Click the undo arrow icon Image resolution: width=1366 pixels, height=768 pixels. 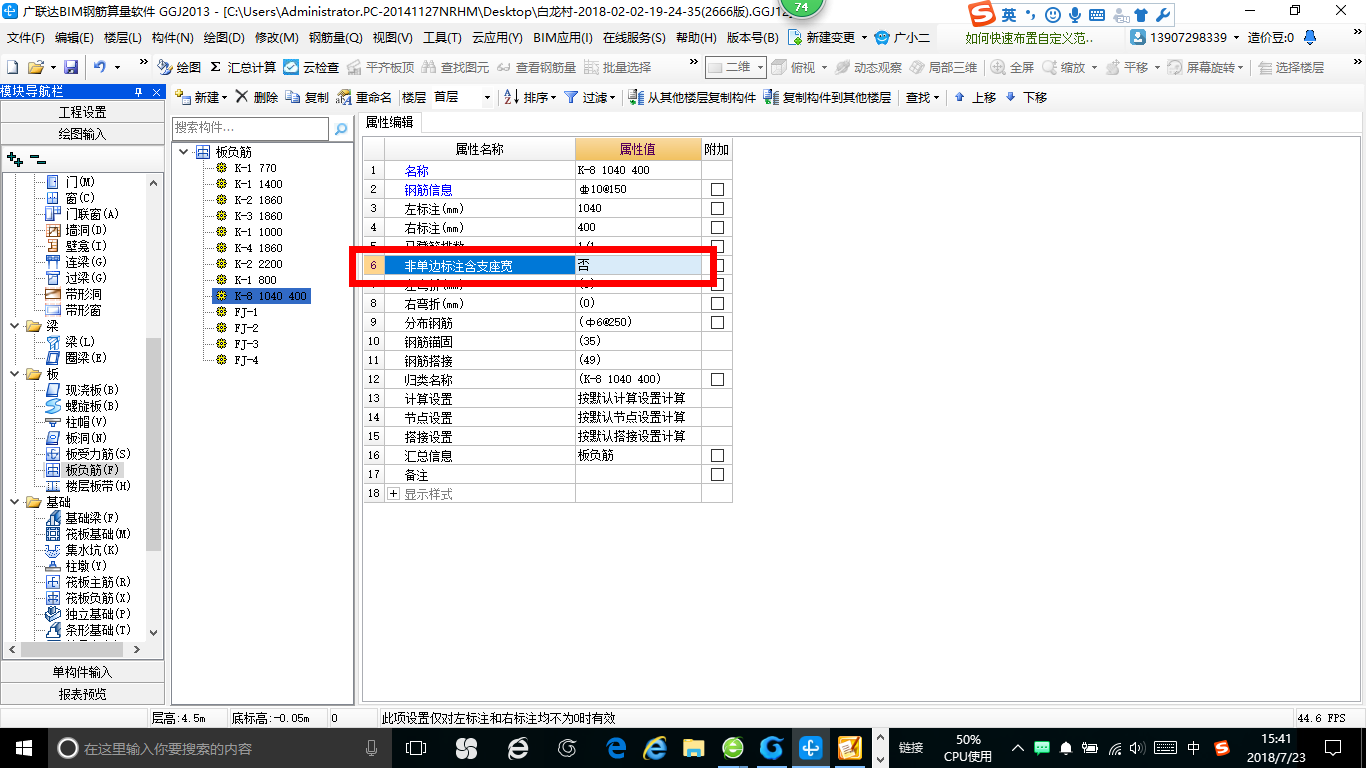point(100,67)
